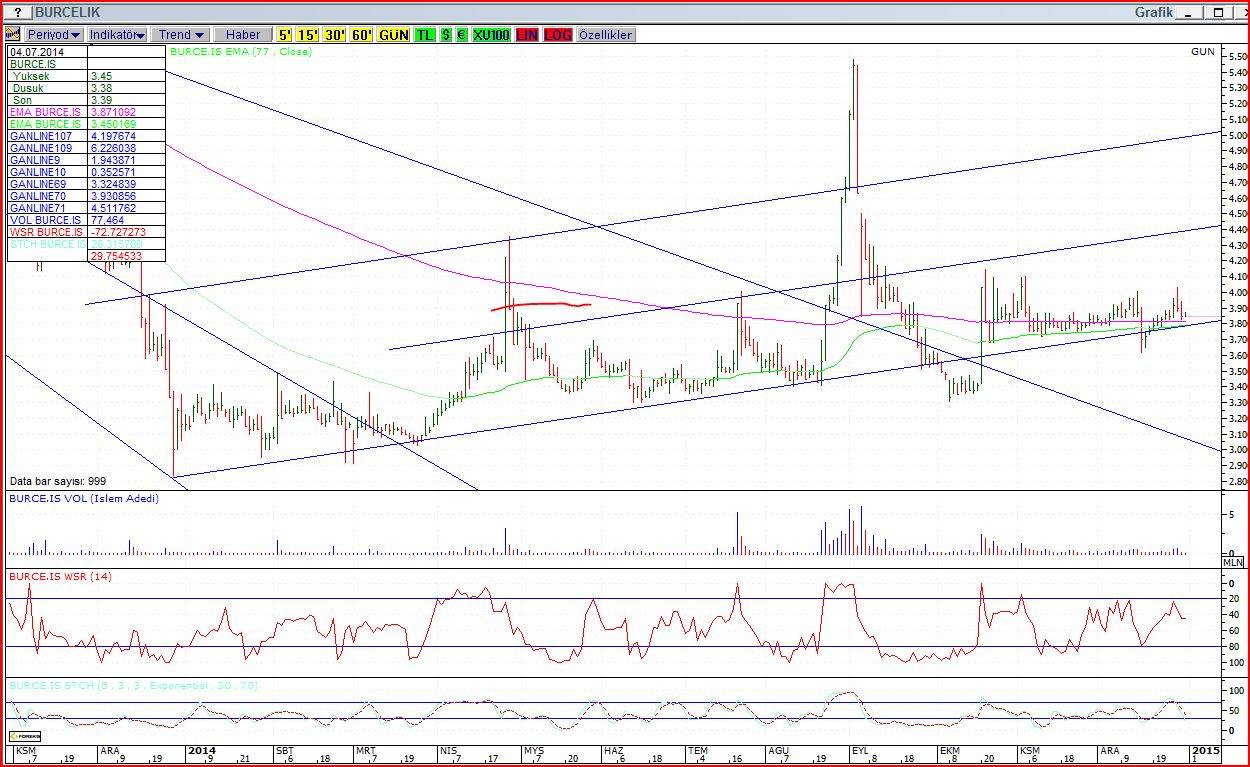Click the Haber news button
This screenshot has width=1250, height=767.
243,34
